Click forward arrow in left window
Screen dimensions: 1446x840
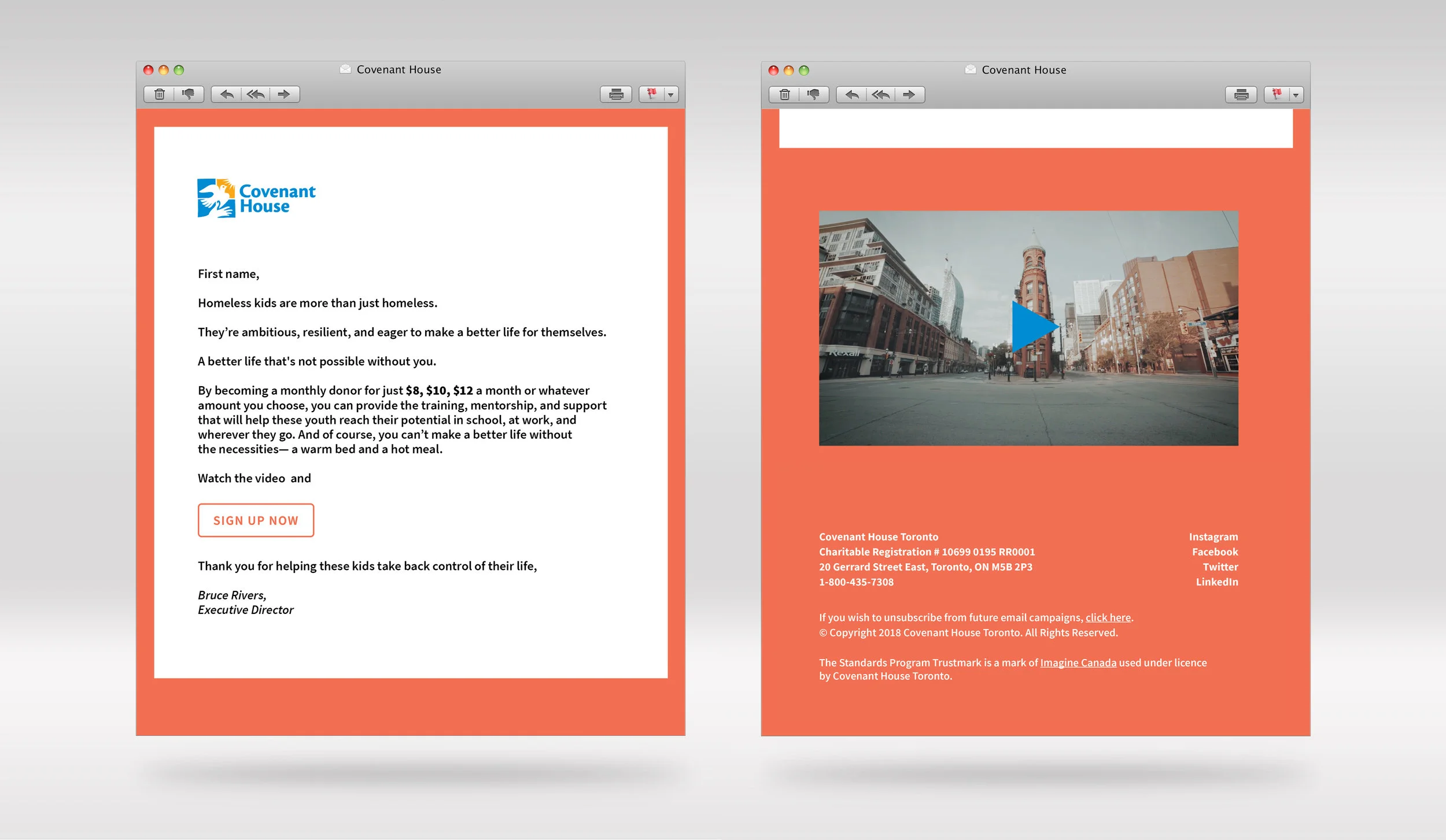point(284,94)
